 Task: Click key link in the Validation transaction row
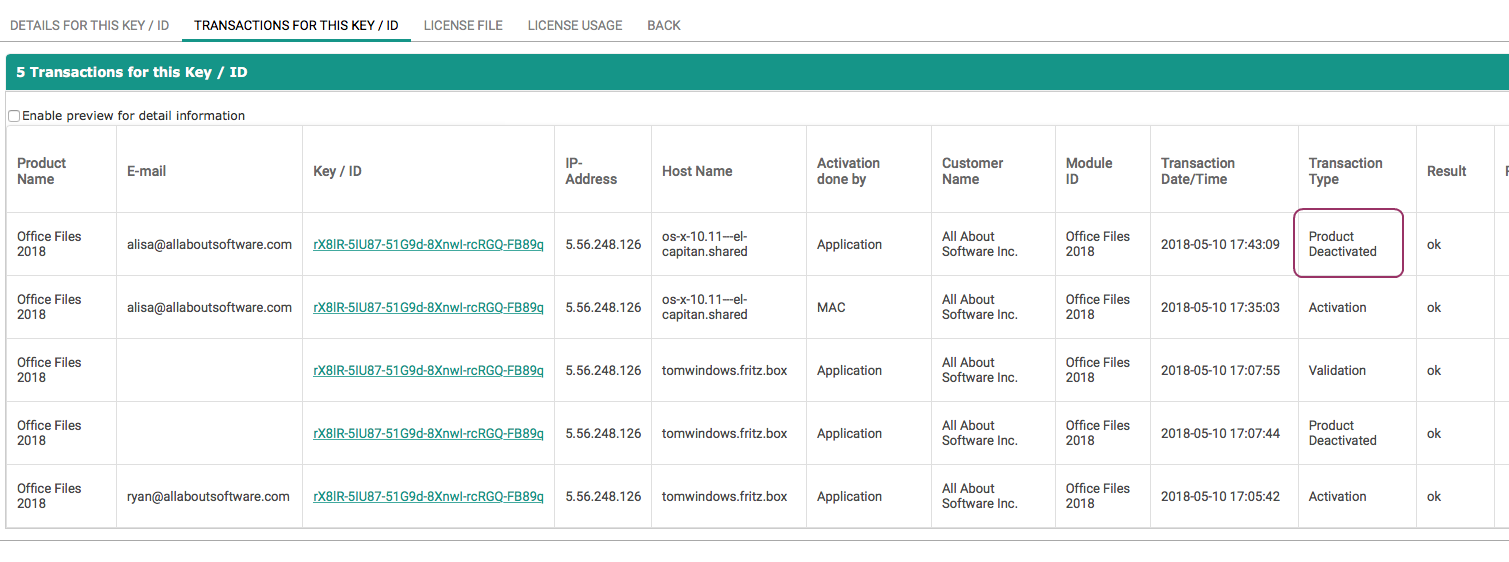(428, 370)
